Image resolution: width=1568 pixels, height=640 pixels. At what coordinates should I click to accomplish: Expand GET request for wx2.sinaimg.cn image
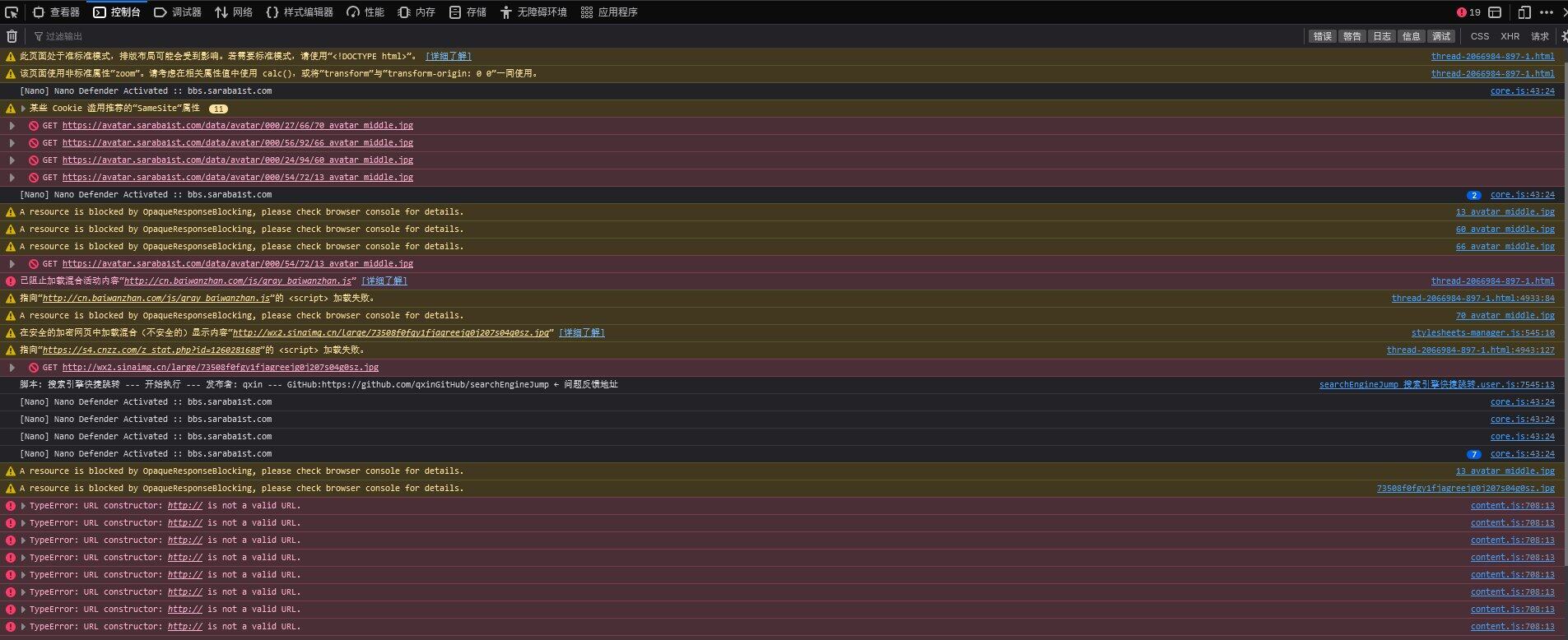12,368
